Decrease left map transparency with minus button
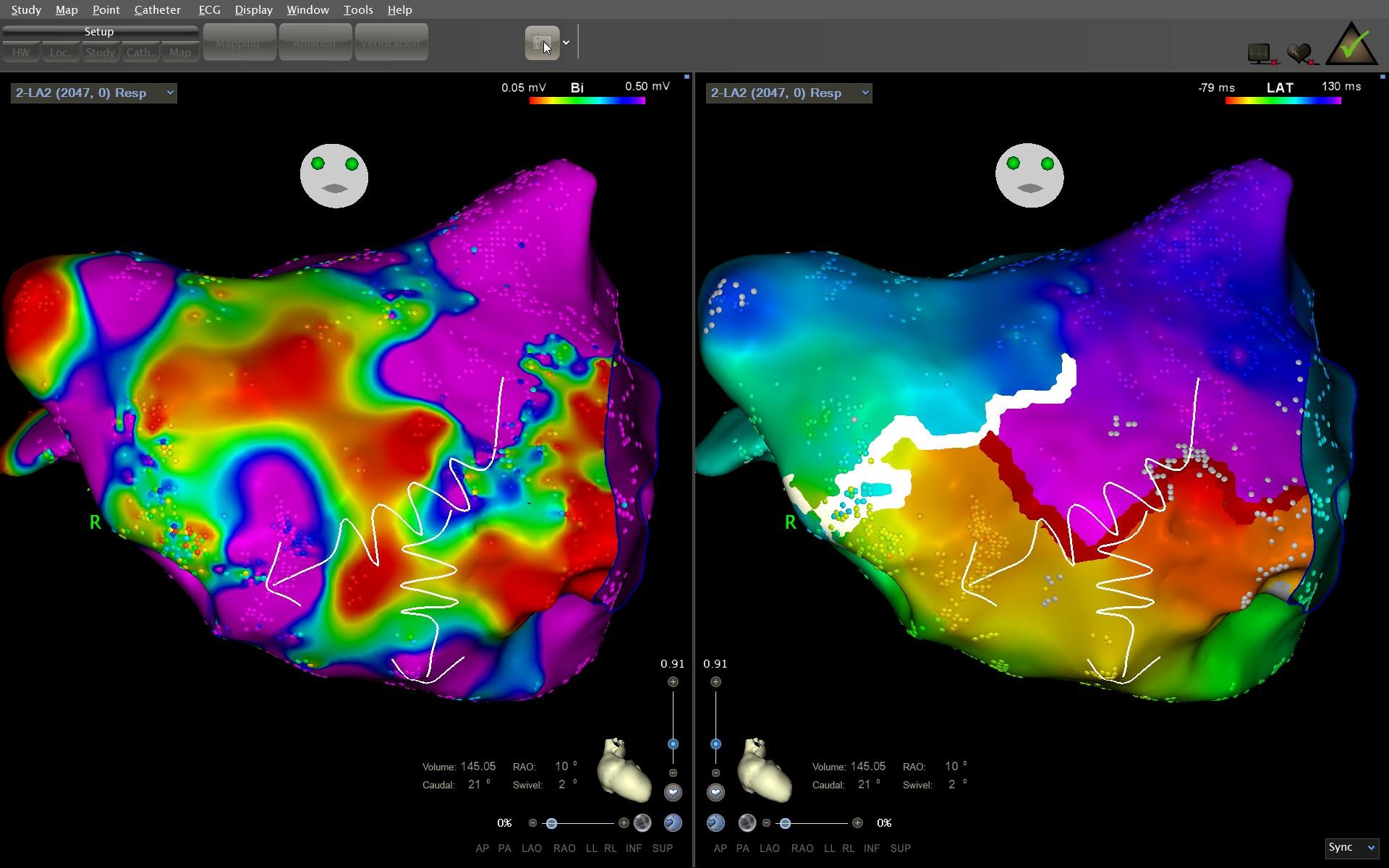 tap(532, 823)
